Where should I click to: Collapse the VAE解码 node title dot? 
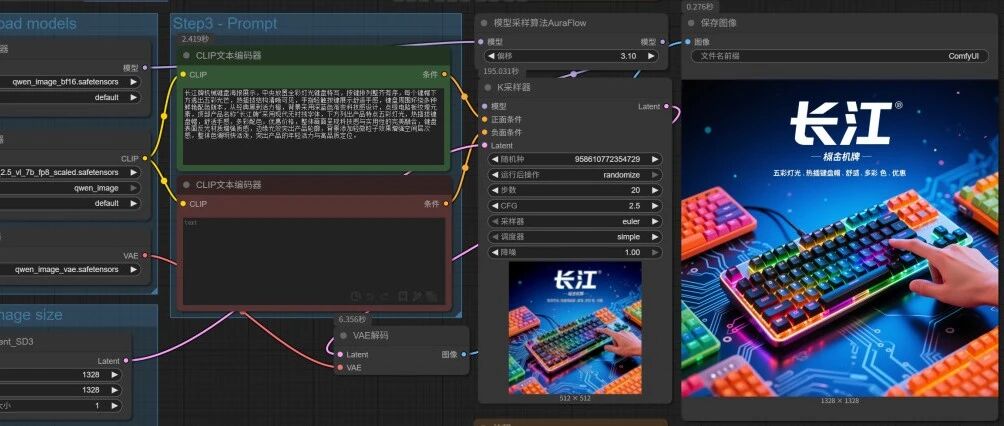(343, 335)
